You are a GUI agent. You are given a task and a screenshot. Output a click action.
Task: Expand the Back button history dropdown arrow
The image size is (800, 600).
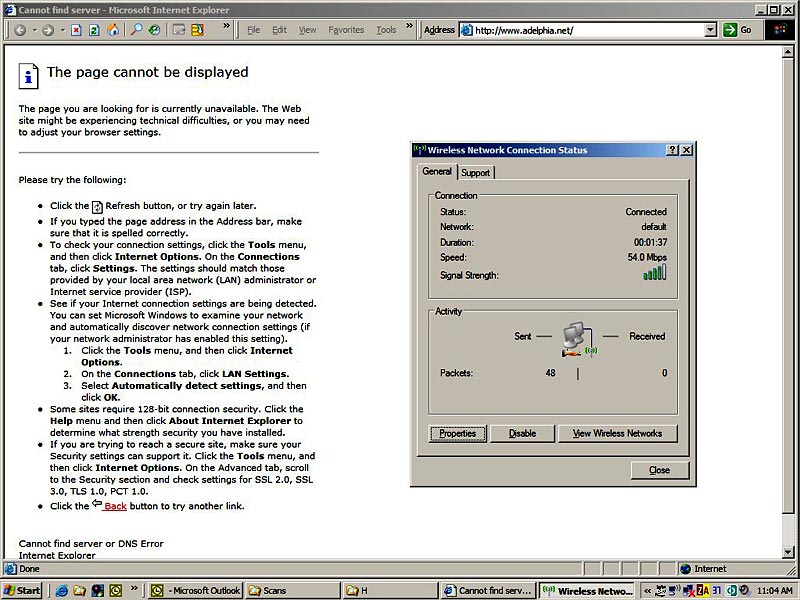[x=33, y=30]
